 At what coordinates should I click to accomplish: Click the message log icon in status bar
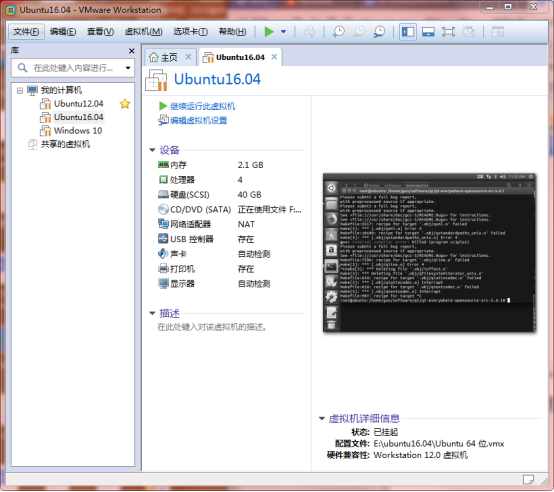(528, 480)
